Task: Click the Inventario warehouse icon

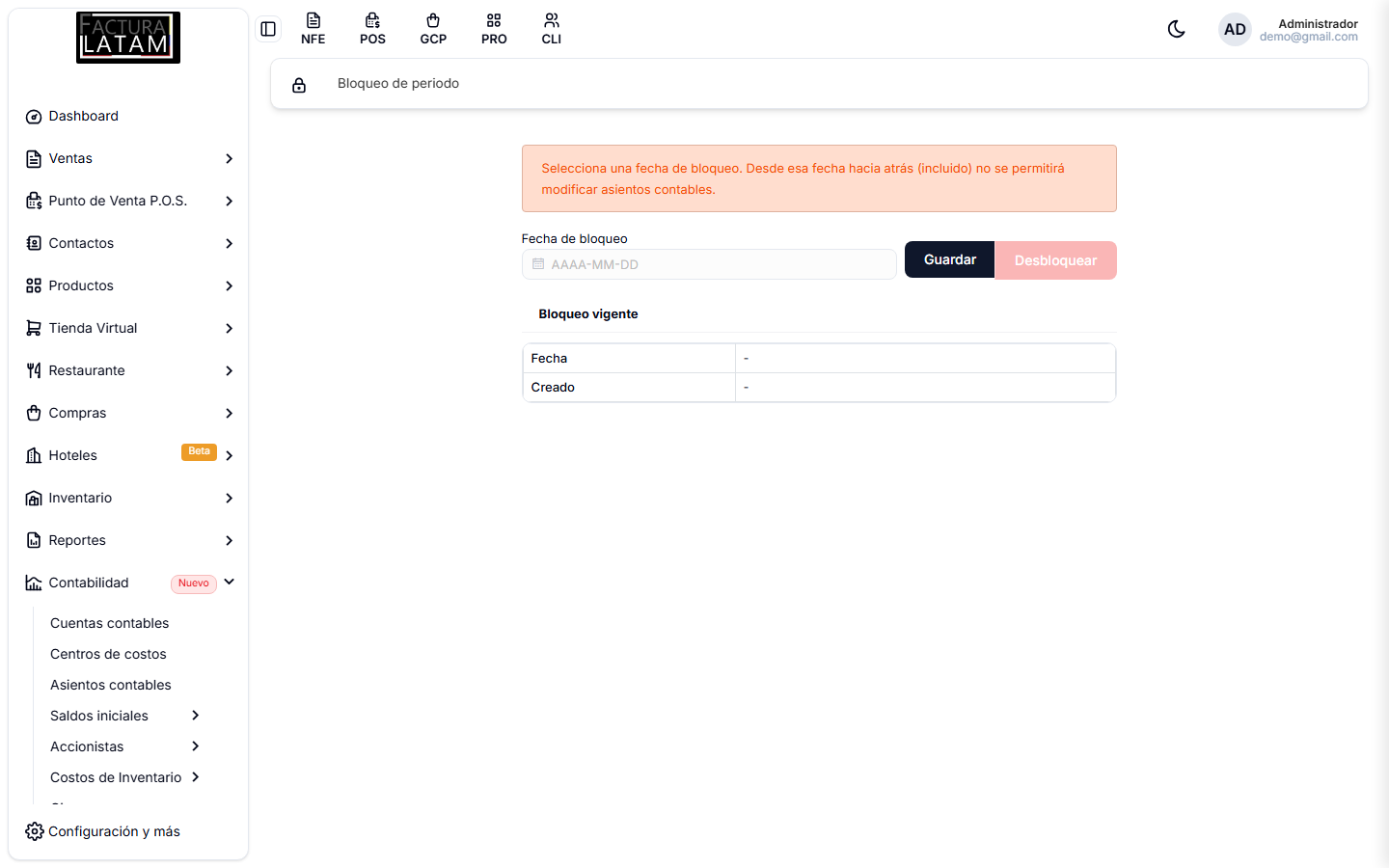Action: coord(34,499)
